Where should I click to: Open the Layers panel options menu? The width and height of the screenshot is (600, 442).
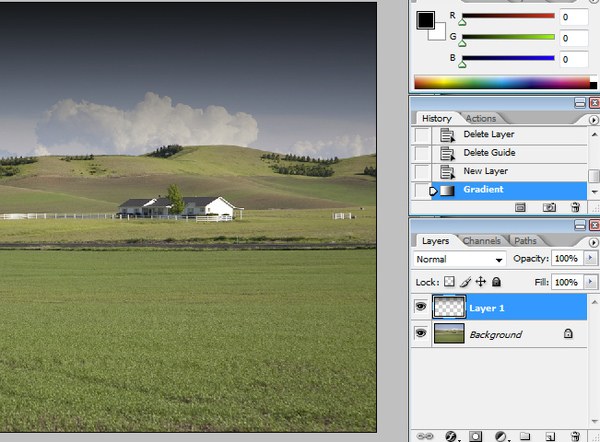click(593, 242)
